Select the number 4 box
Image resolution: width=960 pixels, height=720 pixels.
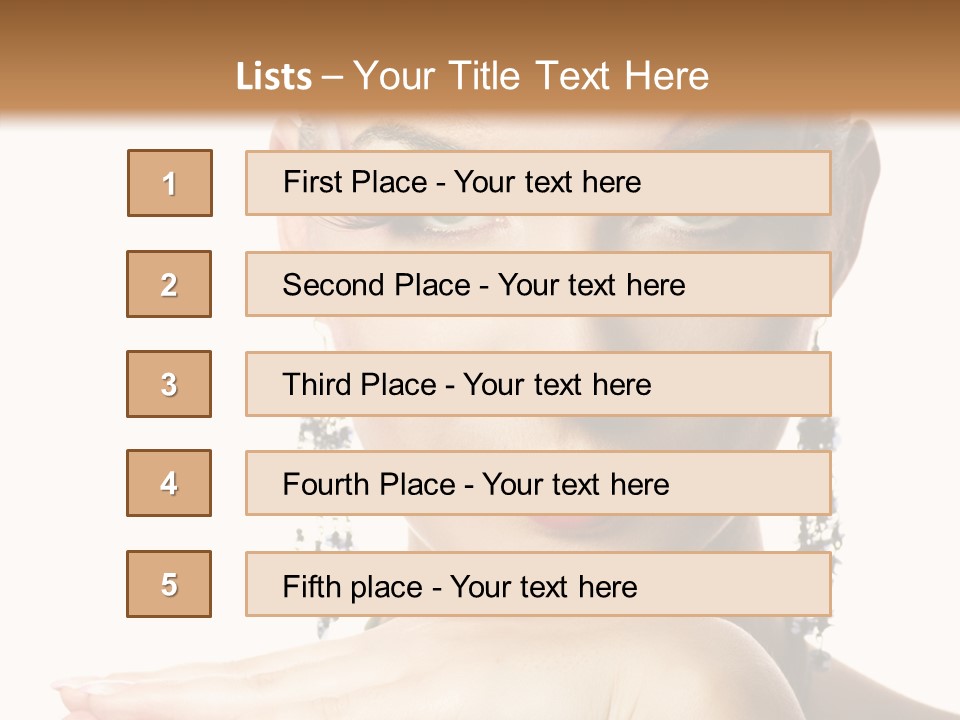[169, 483]
